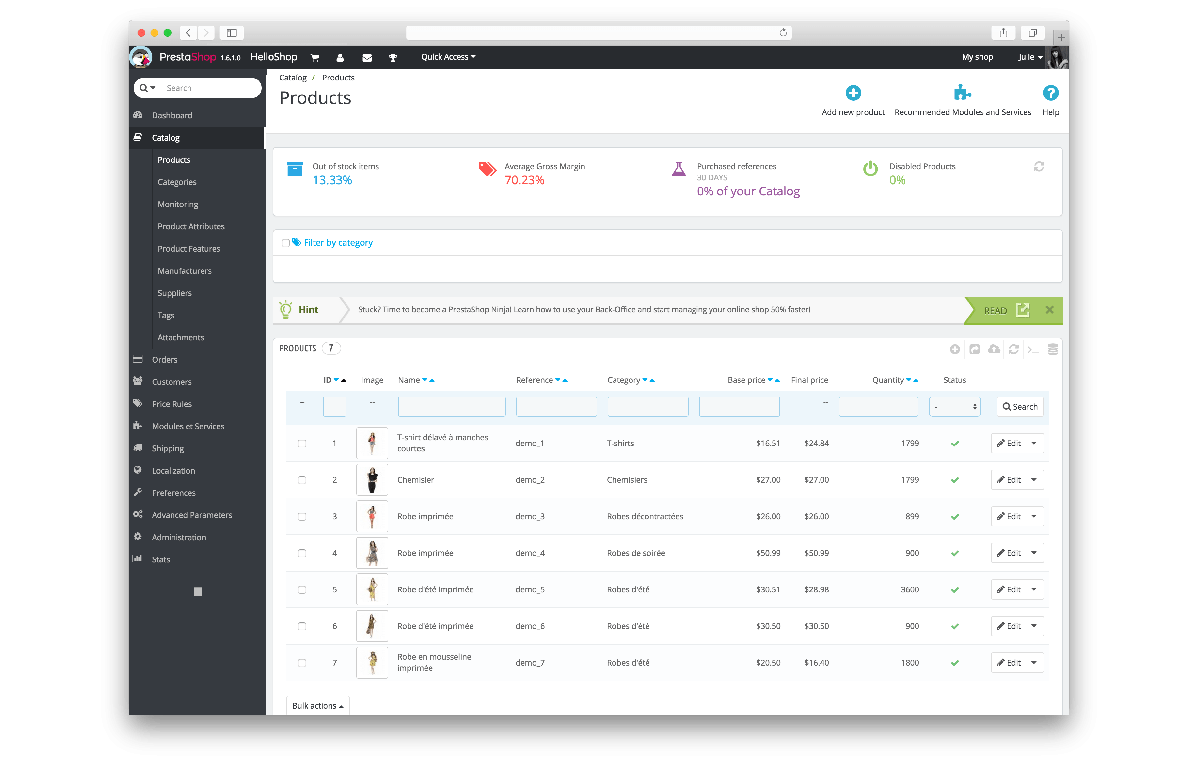Open Recommended Modules and Services puzzle icon
The image size is (1200, 764).
tap(962, 93)
